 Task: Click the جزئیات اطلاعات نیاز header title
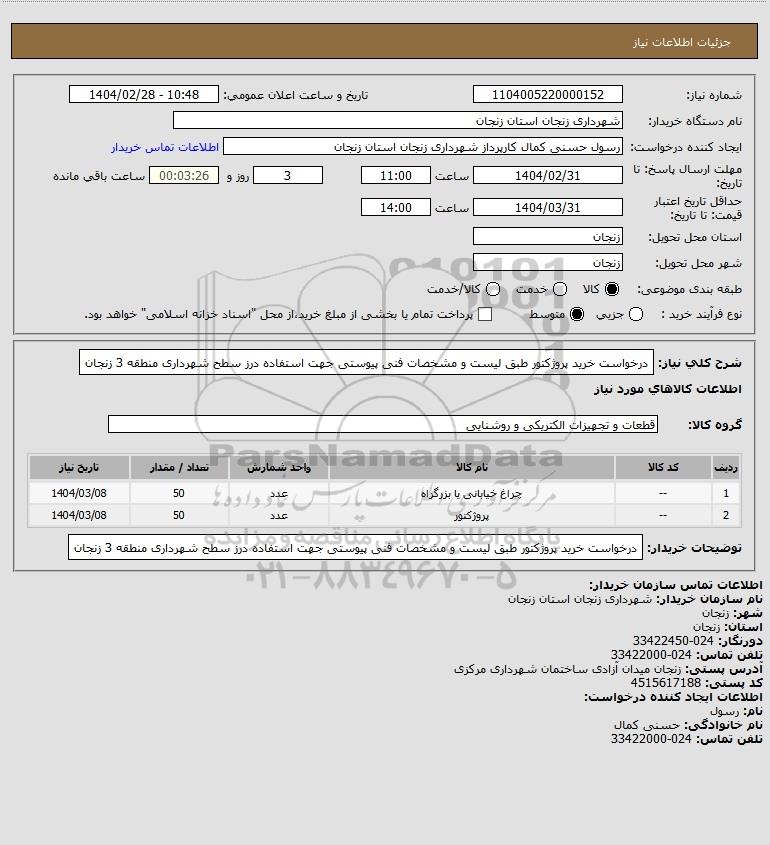point(682,42)
